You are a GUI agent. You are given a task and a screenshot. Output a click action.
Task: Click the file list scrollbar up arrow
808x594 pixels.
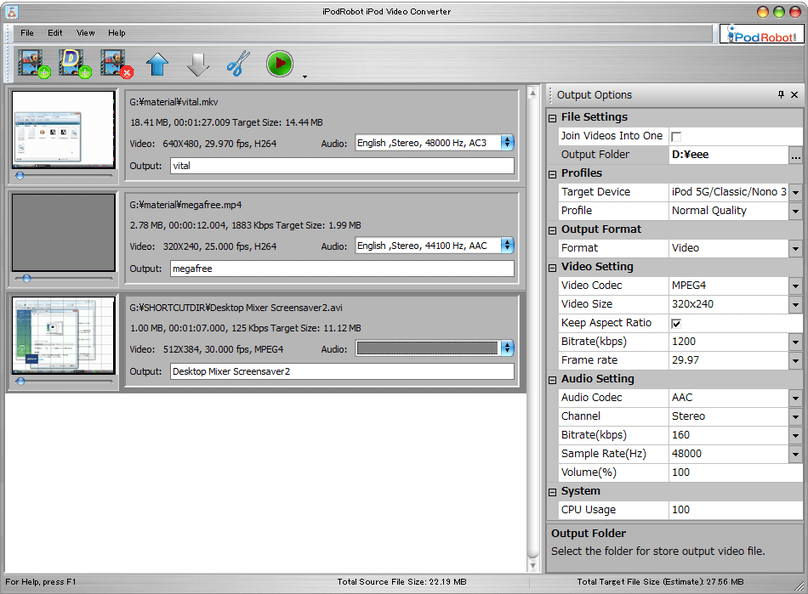click(x=533, y=93)
